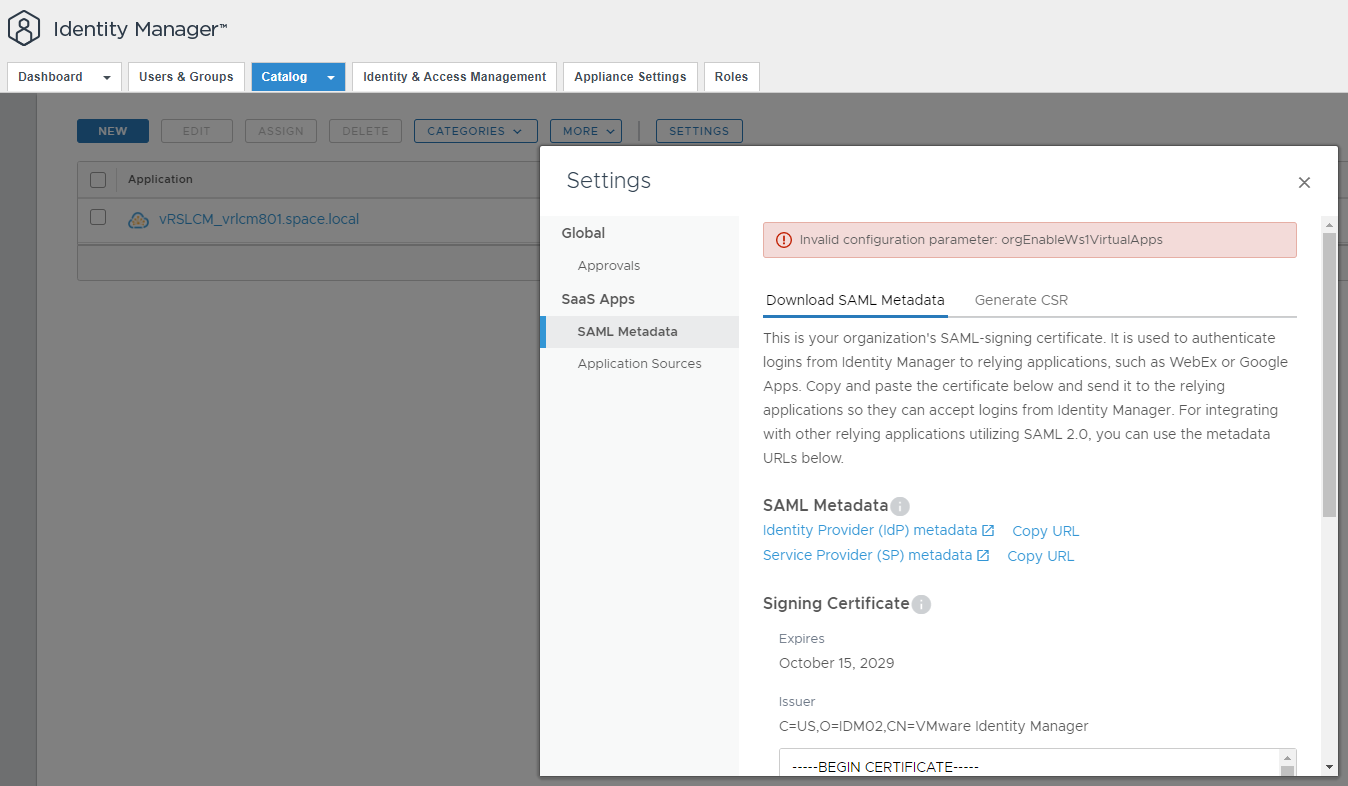Click the NEW button

click(113, 131)
